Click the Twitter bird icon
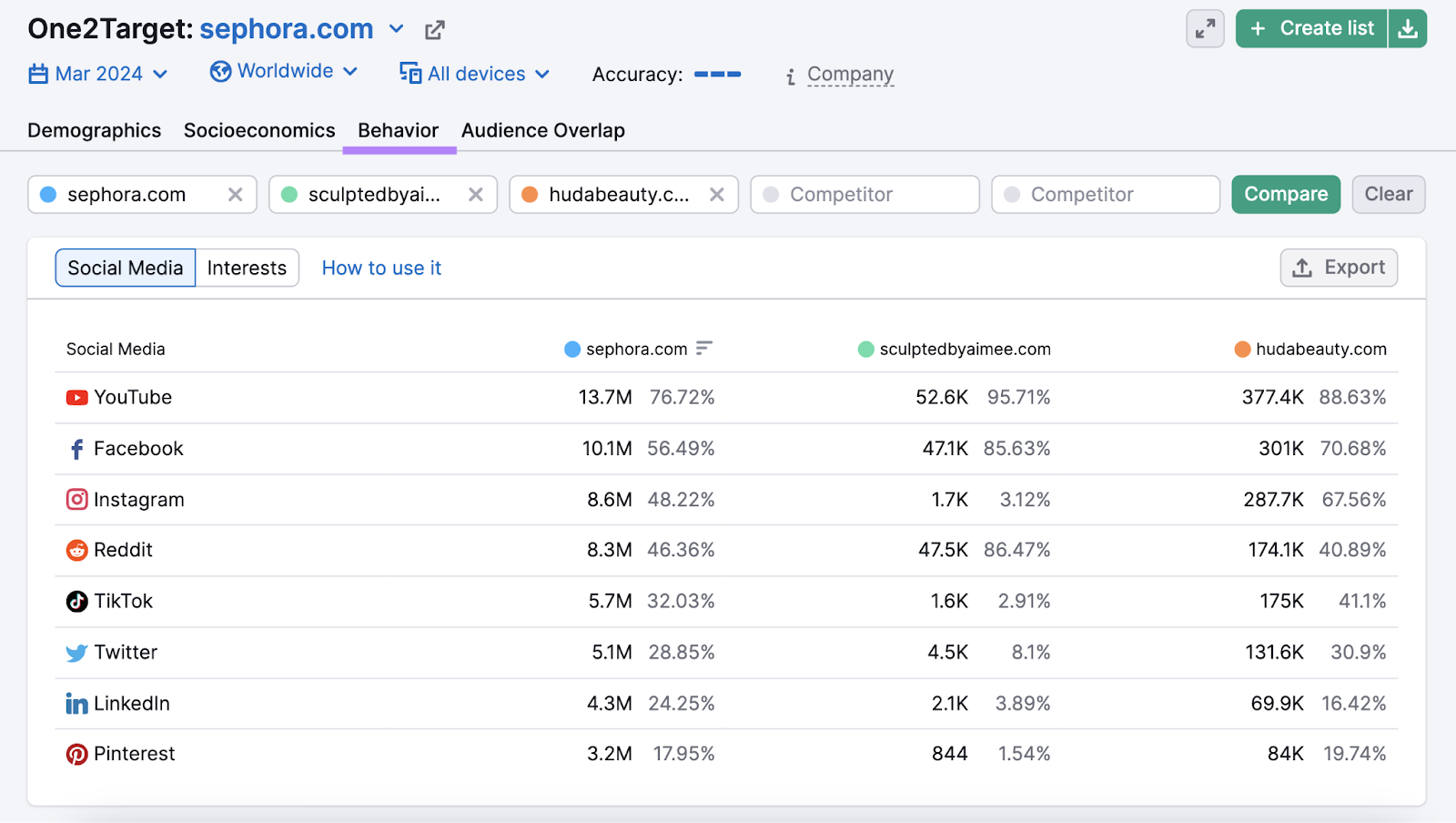Screen dimensions: 1456x823 (x=76, y=652)
